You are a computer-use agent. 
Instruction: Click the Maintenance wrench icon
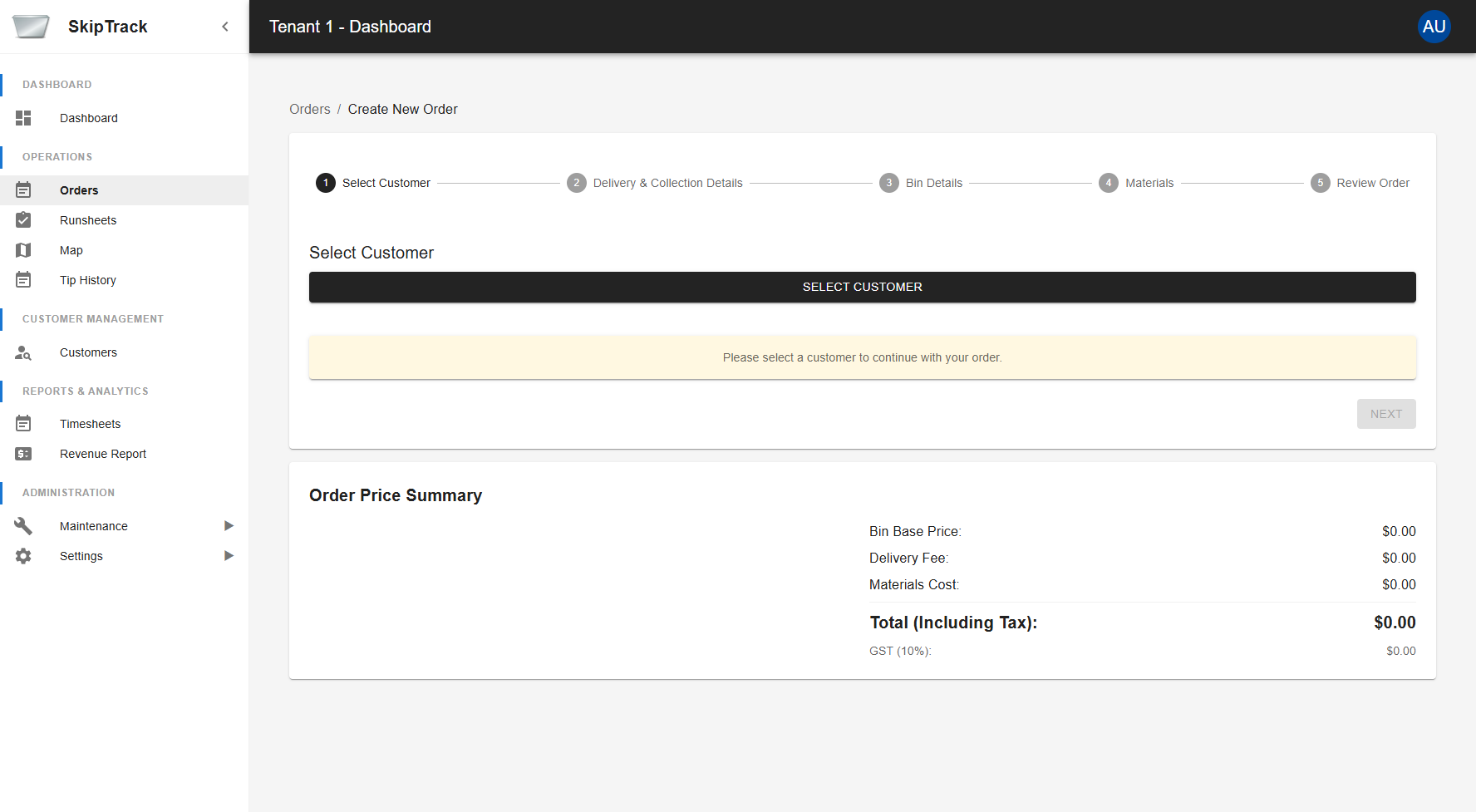click(23, 525)
